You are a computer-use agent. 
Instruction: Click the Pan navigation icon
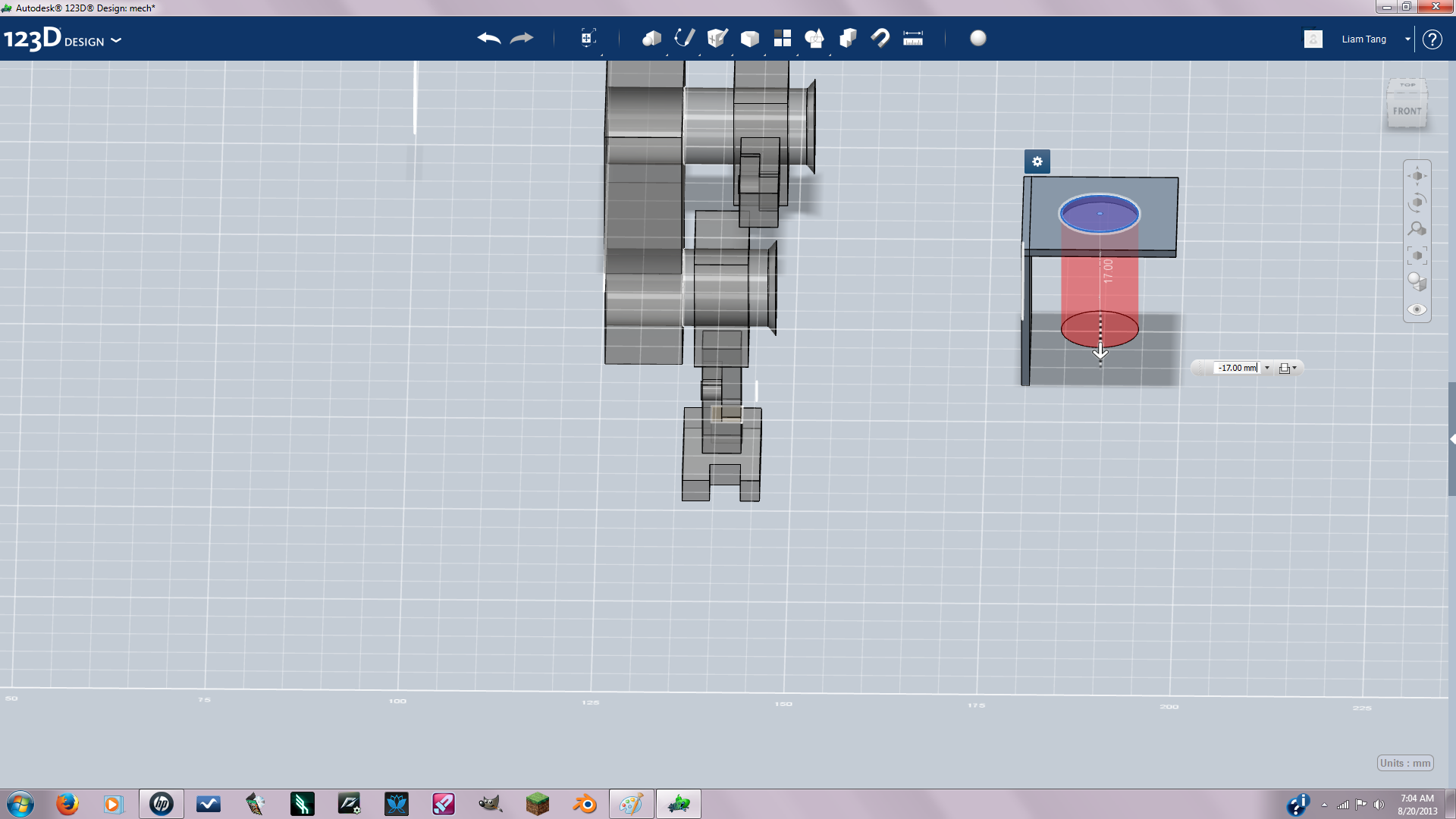(x=1417, y=176)
